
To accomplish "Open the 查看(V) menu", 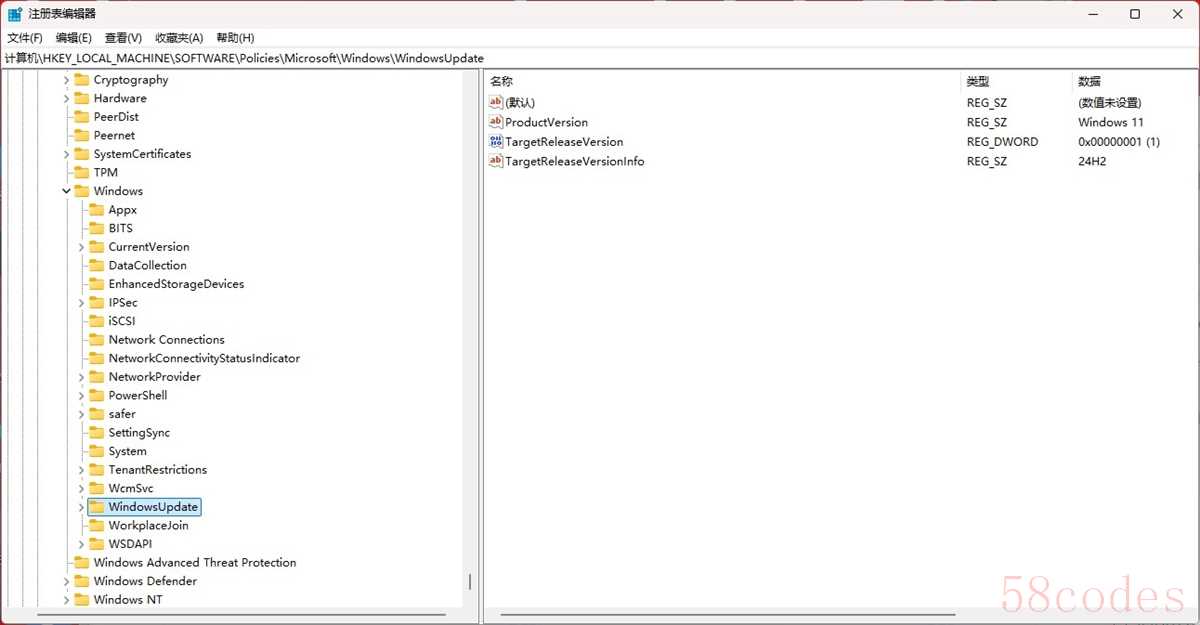I will (x=123, y=37).
